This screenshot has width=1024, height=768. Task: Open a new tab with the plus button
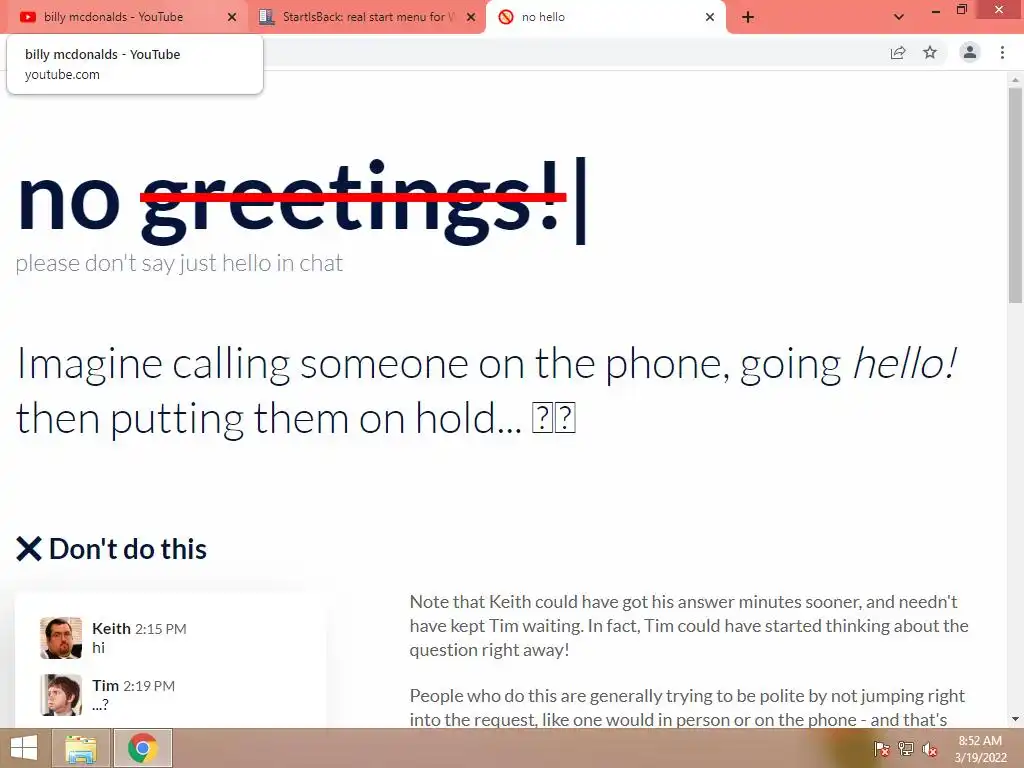coord(748,17)
